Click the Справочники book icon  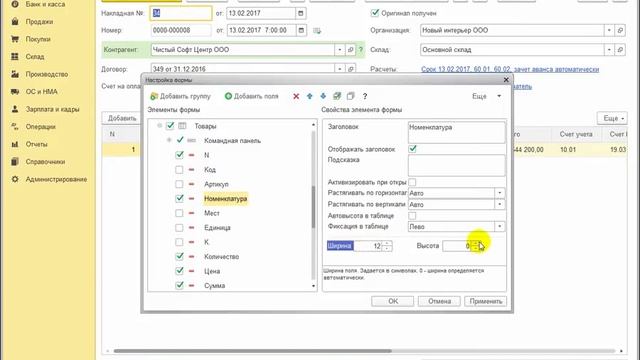[15, 162]
